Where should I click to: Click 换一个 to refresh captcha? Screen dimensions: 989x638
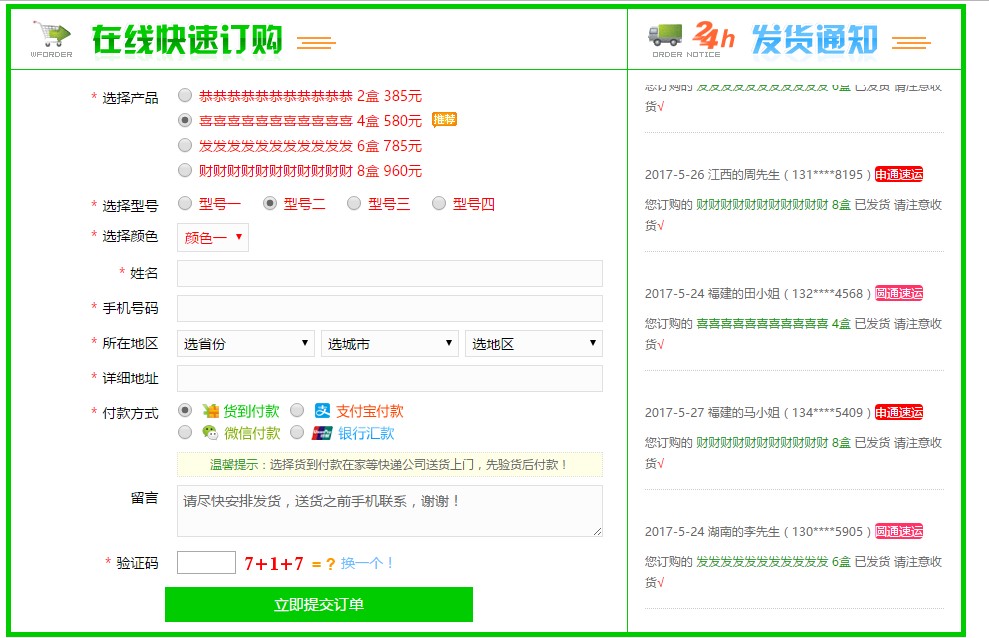point(366,563)
